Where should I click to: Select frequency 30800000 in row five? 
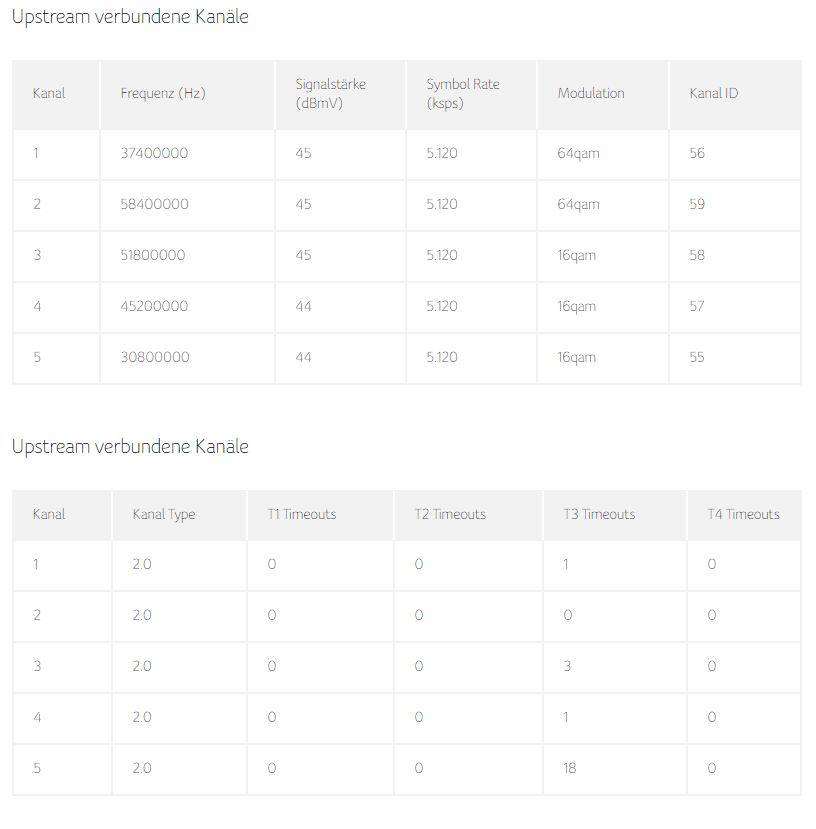[x=155, y=357]
